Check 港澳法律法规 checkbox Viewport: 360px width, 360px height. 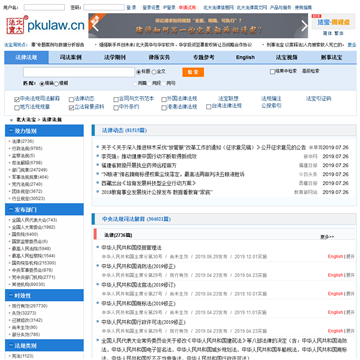coord(164,108)
